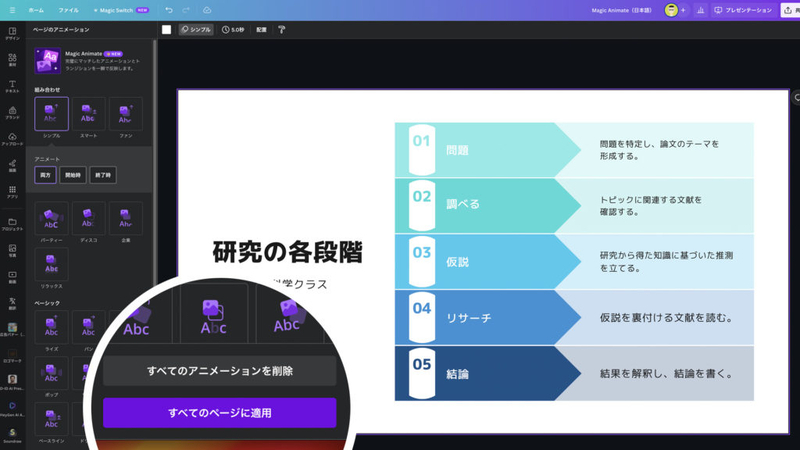This screenshot has height=450, width=800.
Task: Click the シンプル animation toolbar button
Action: point(196,30)
